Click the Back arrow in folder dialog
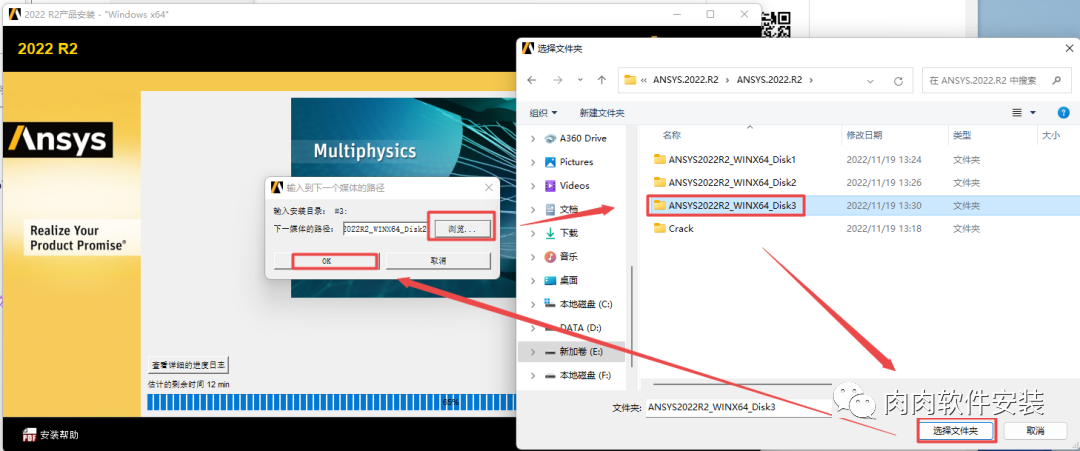Viewport: 1080px width, 451px height. click(532, 80)
